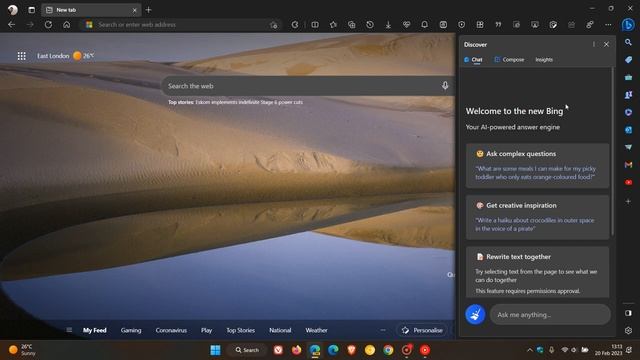640x360 pixels.
Task: Start voice search with microphone icon
Action: pos(445,86)
